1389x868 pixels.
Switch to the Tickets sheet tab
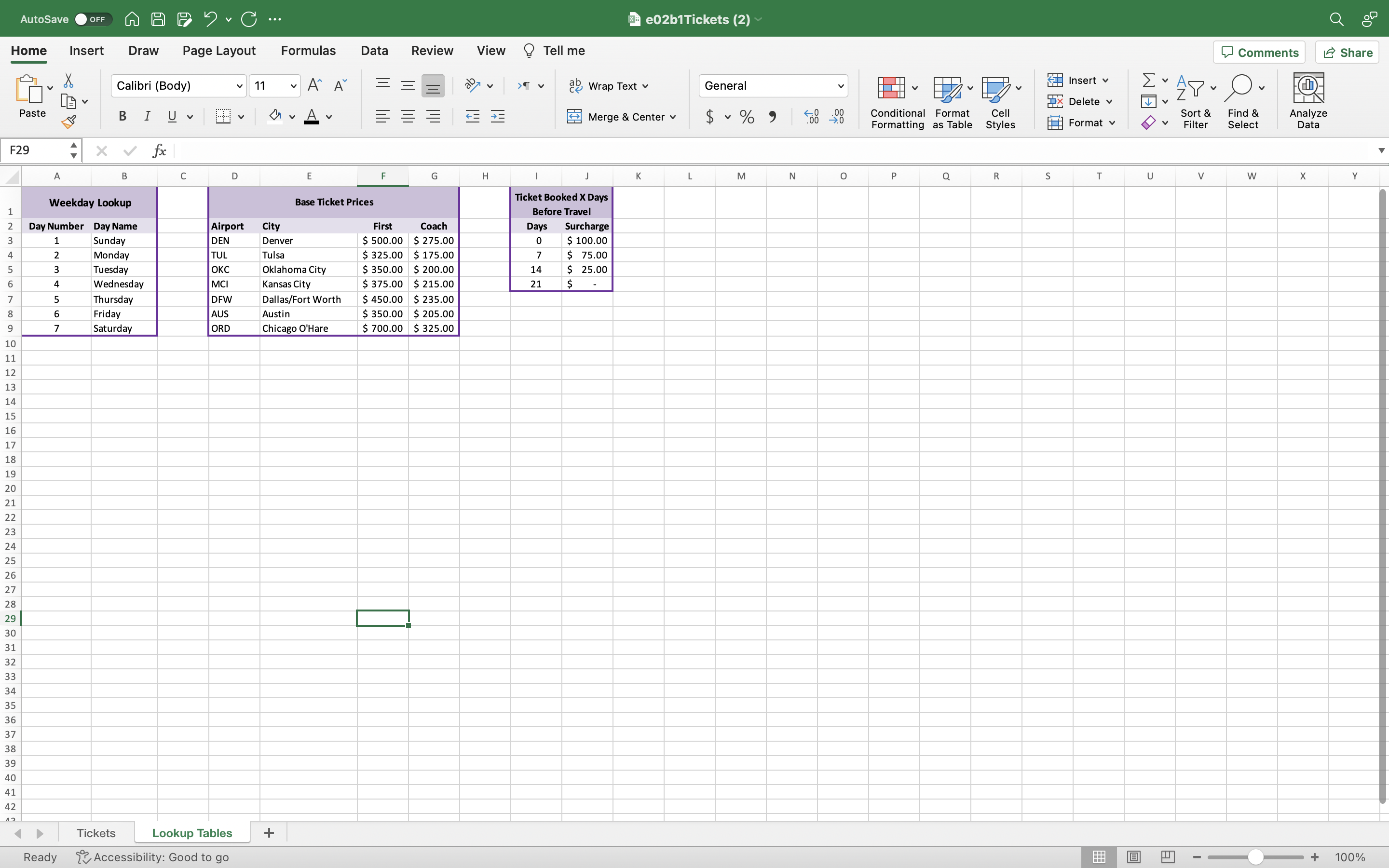[x=96, y=833]
